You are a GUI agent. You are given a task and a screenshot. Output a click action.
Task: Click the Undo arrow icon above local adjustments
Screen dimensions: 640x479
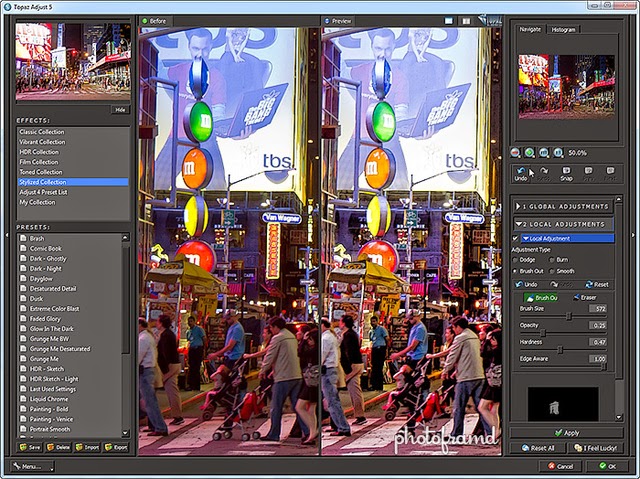(x=520, y=171)
